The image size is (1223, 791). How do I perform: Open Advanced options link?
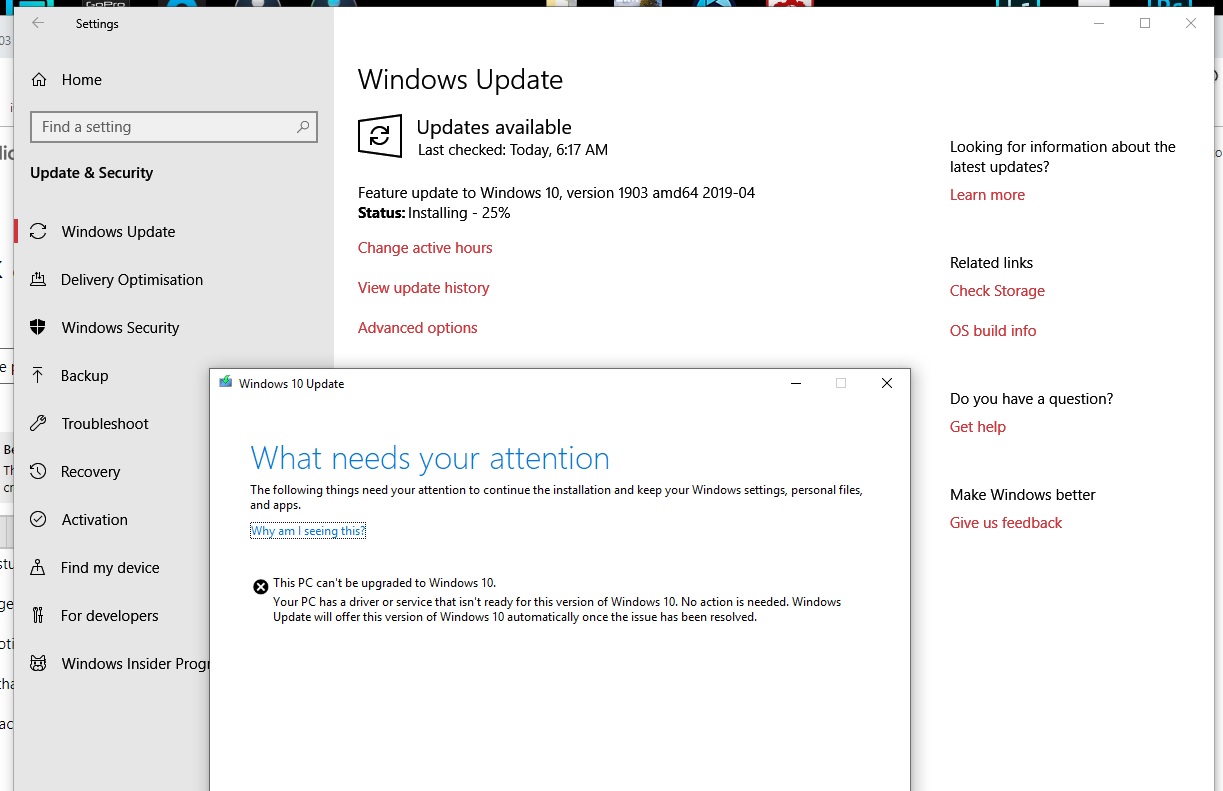tap(418, 328)
